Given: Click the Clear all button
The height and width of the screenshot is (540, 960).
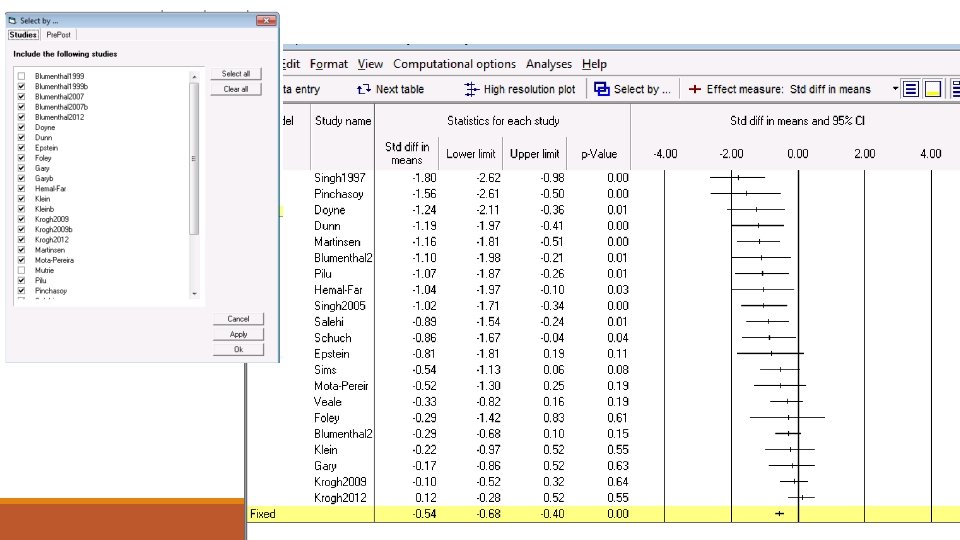Looking at the screenshot, I should tap(236, 89).
